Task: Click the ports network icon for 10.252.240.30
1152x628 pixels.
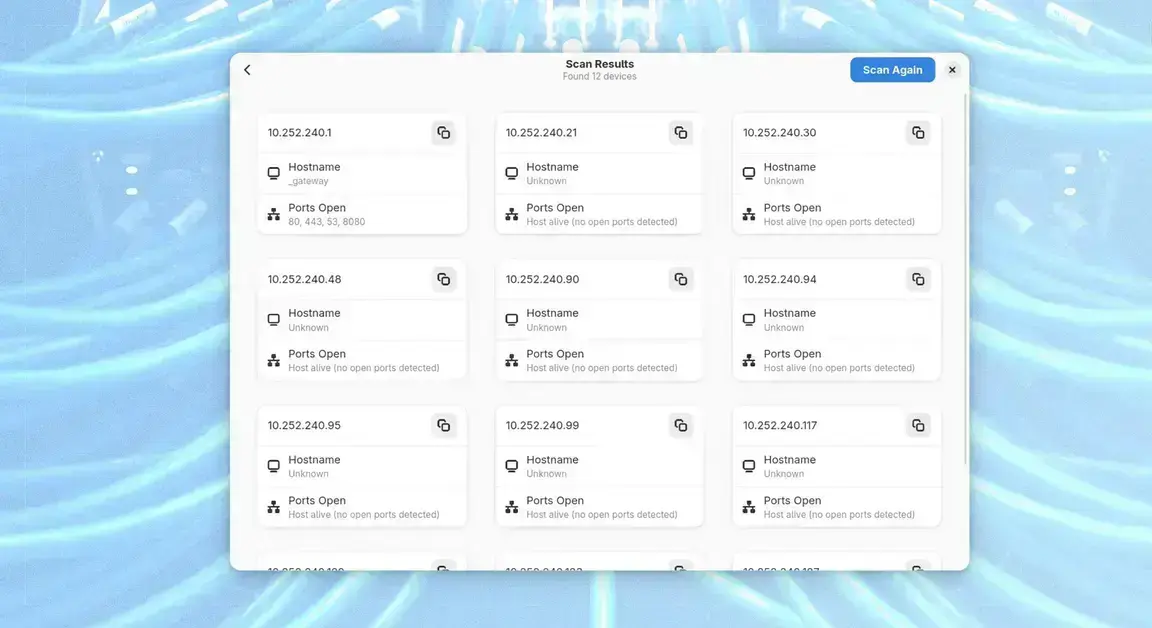Action: pyautogui.click(x=749, y=214)
